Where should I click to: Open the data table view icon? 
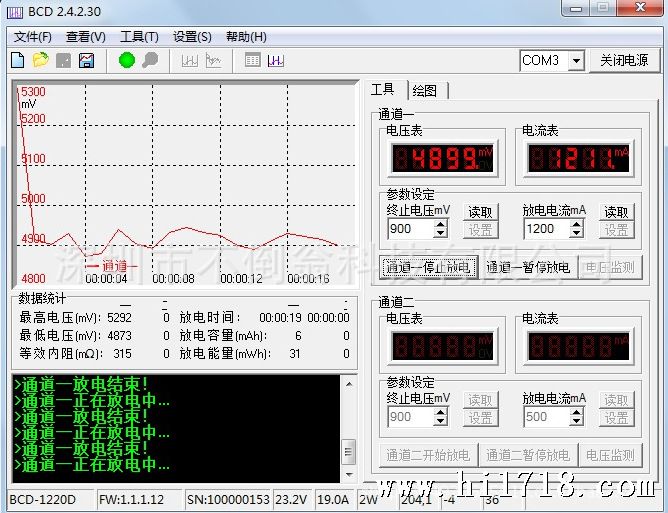tap(253, 60)
